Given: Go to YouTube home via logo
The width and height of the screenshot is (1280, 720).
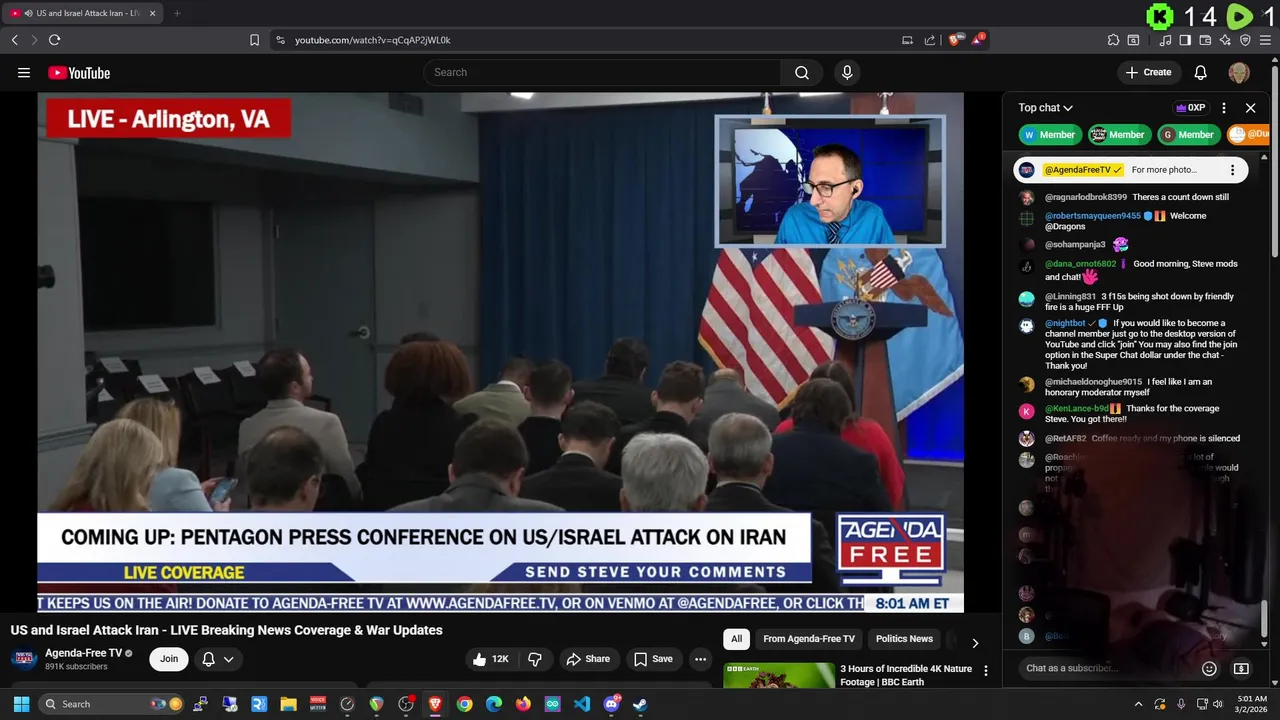Looking at the screenshot, I should pyautogui.click(x=79, y=72).
